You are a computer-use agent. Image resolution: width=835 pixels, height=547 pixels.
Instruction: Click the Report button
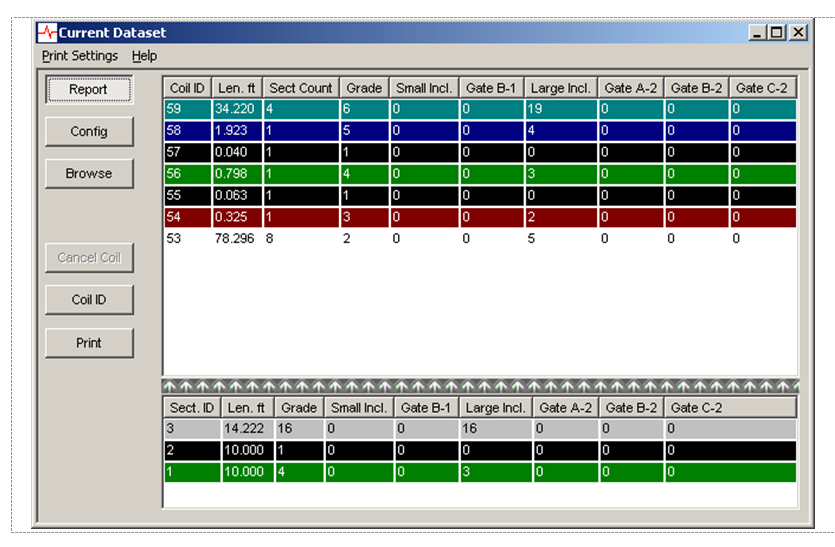click(89, 89)
